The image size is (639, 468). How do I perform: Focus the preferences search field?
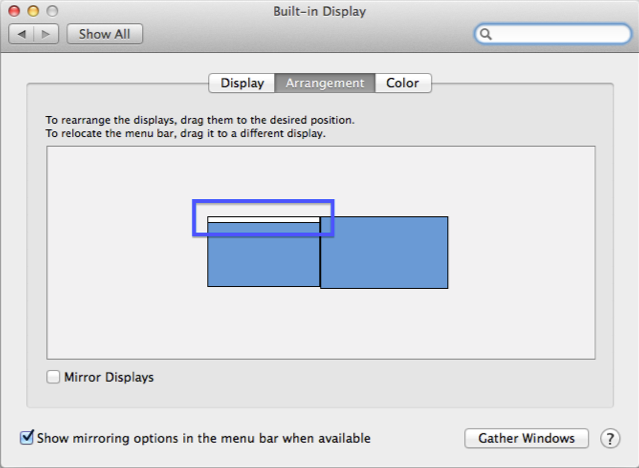click(x=560, y=34)
